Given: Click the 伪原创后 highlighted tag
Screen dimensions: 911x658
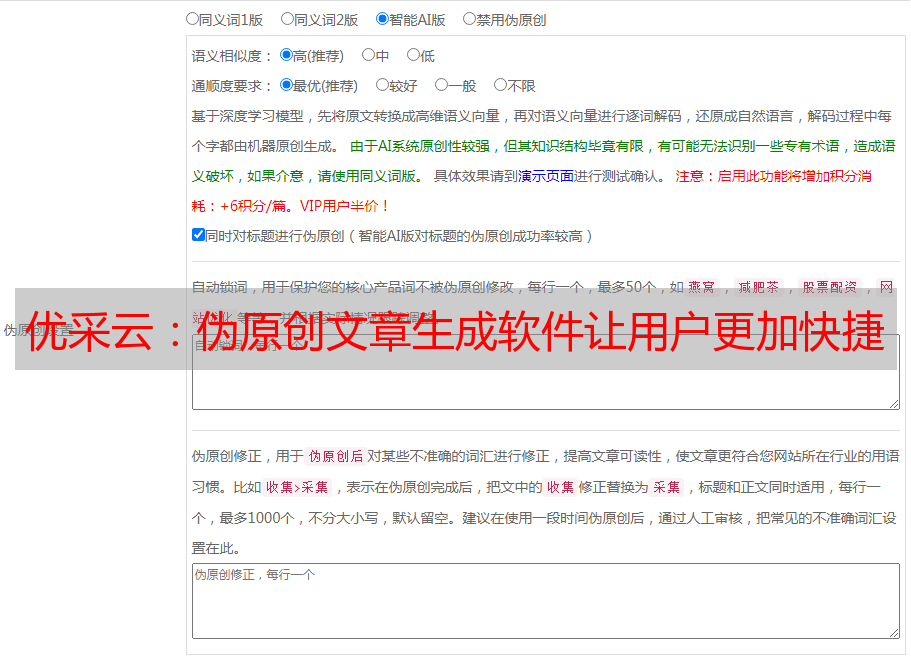Looking at the screenshot, I should tap(336, 456).
